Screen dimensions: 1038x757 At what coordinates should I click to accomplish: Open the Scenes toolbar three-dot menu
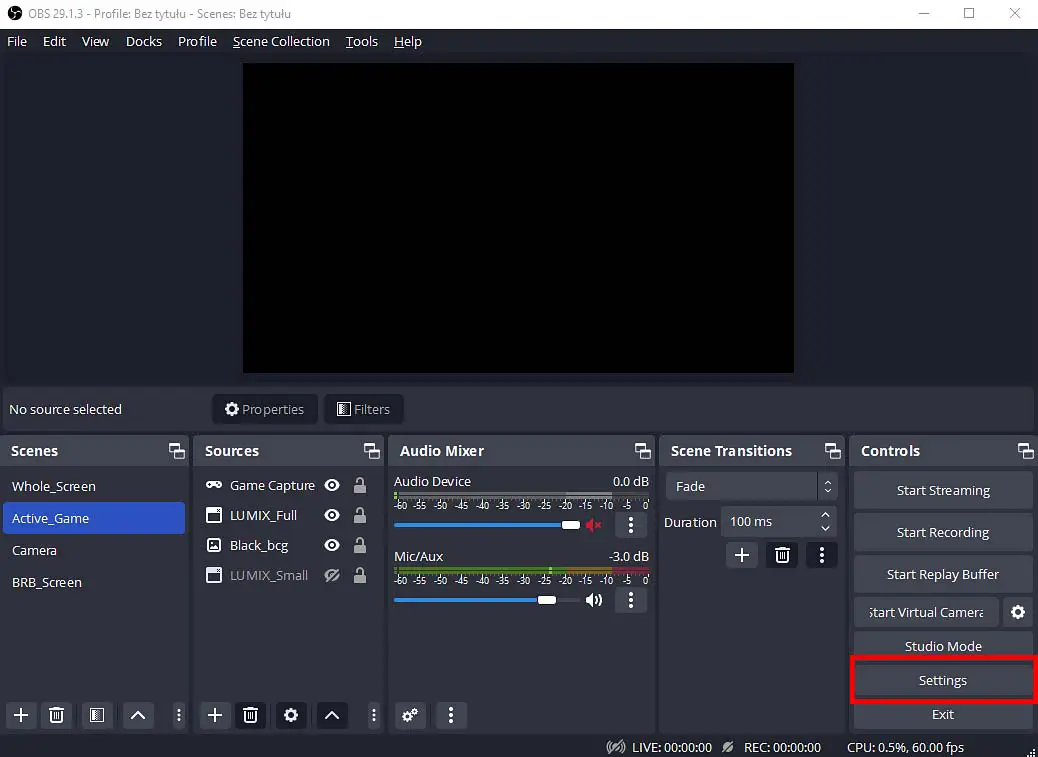[x=178, y=715]
